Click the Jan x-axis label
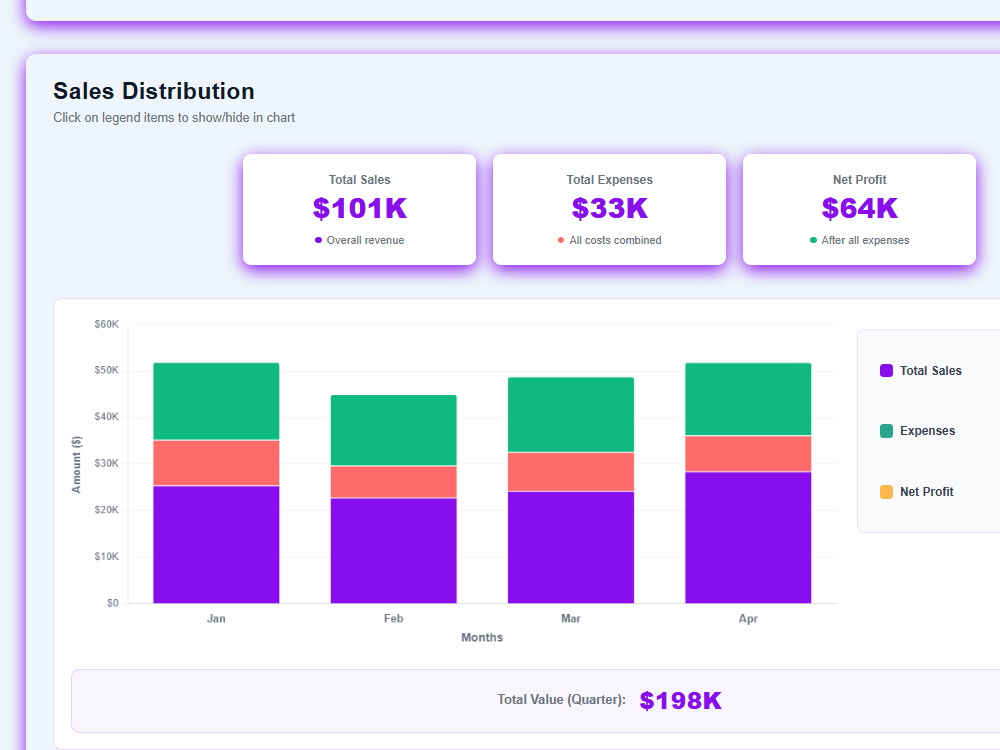This screenshot has height=750, width=1000. pos(216,619)
